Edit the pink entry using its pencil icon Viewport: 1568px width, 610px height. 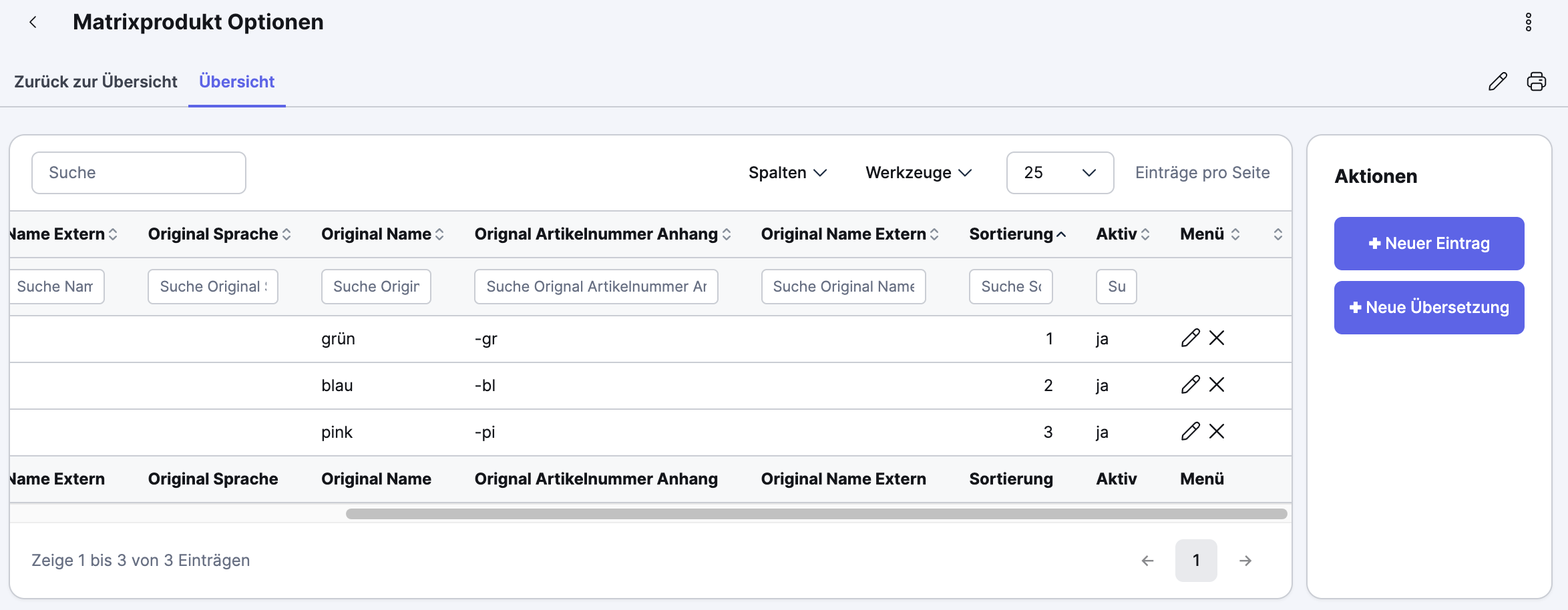(1190, 432)
